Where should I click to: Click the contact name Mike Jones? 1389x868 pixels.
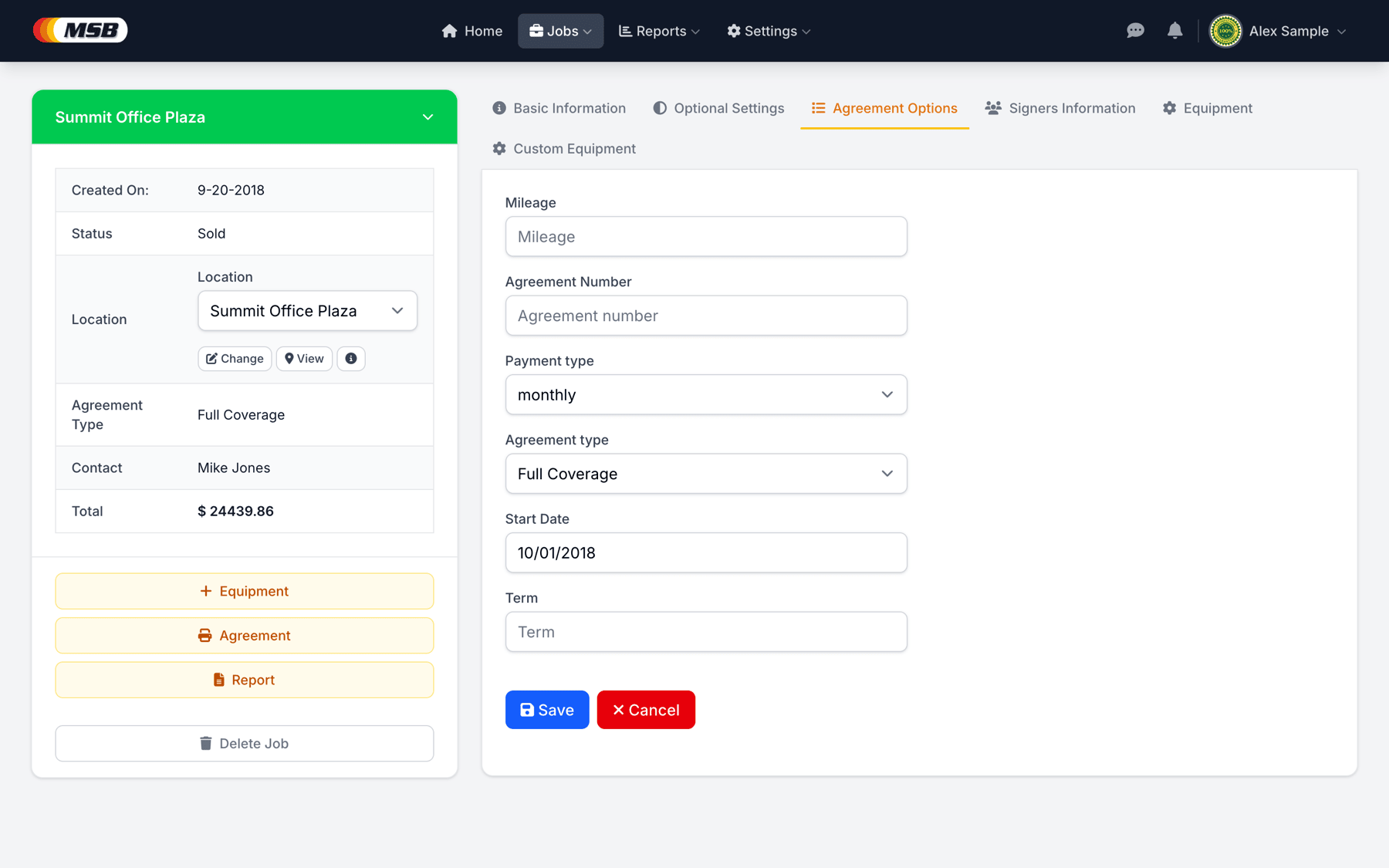pyautogui.click(x=234, y=468)
